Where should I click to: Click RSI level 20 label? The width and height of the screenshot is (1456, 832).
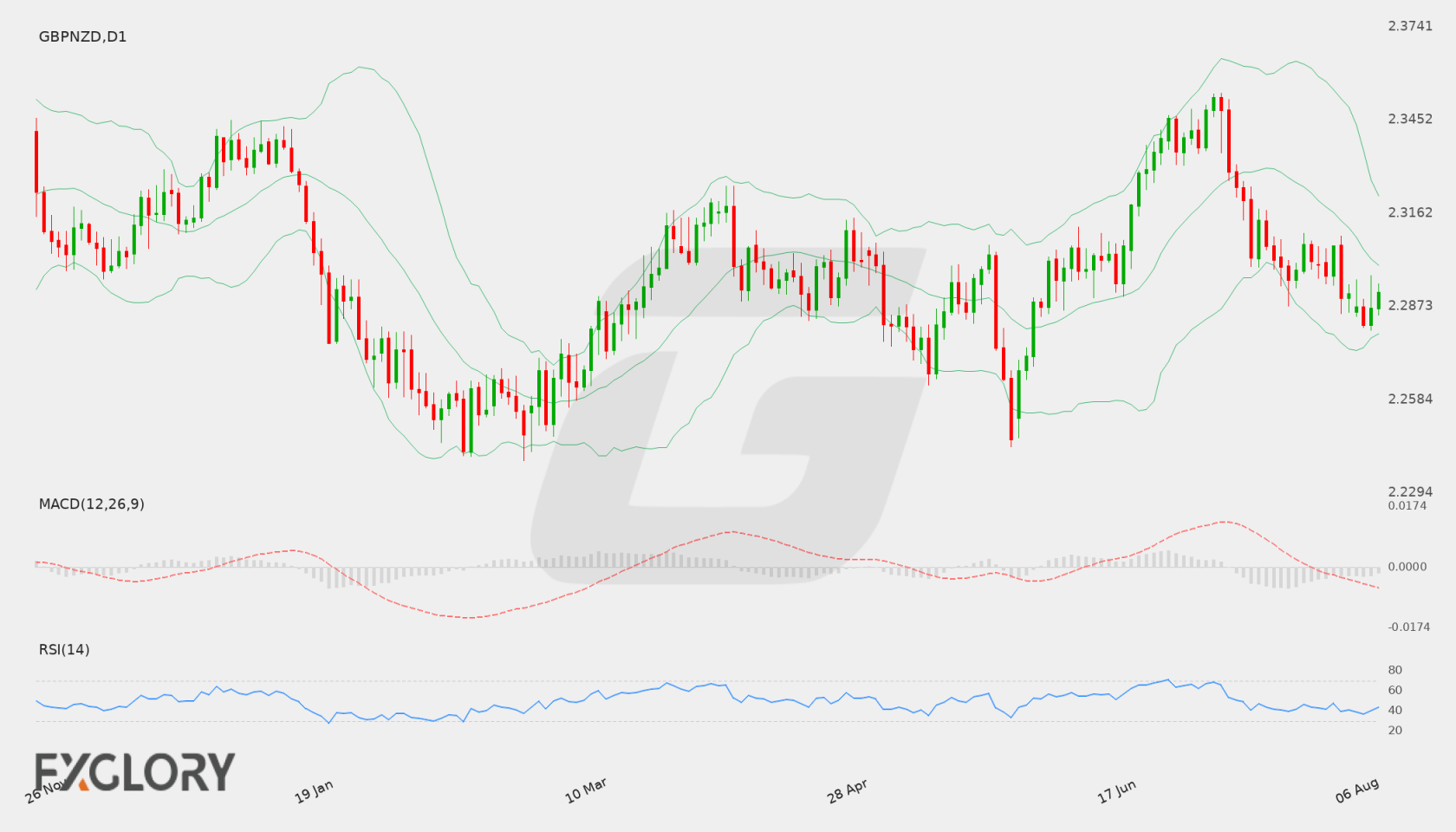[x=1394, y=730]
